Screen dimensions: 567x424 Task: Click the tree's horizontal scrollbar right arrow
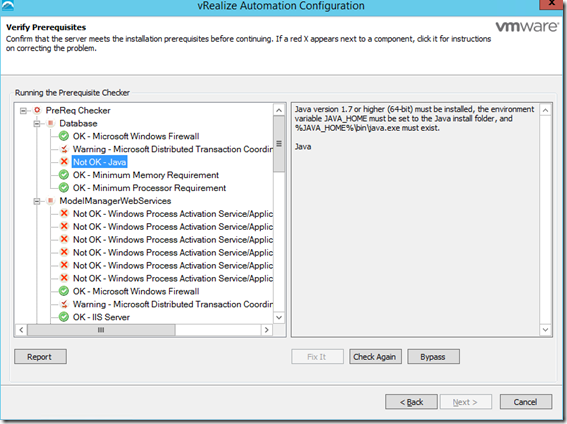tap(267, 330)
